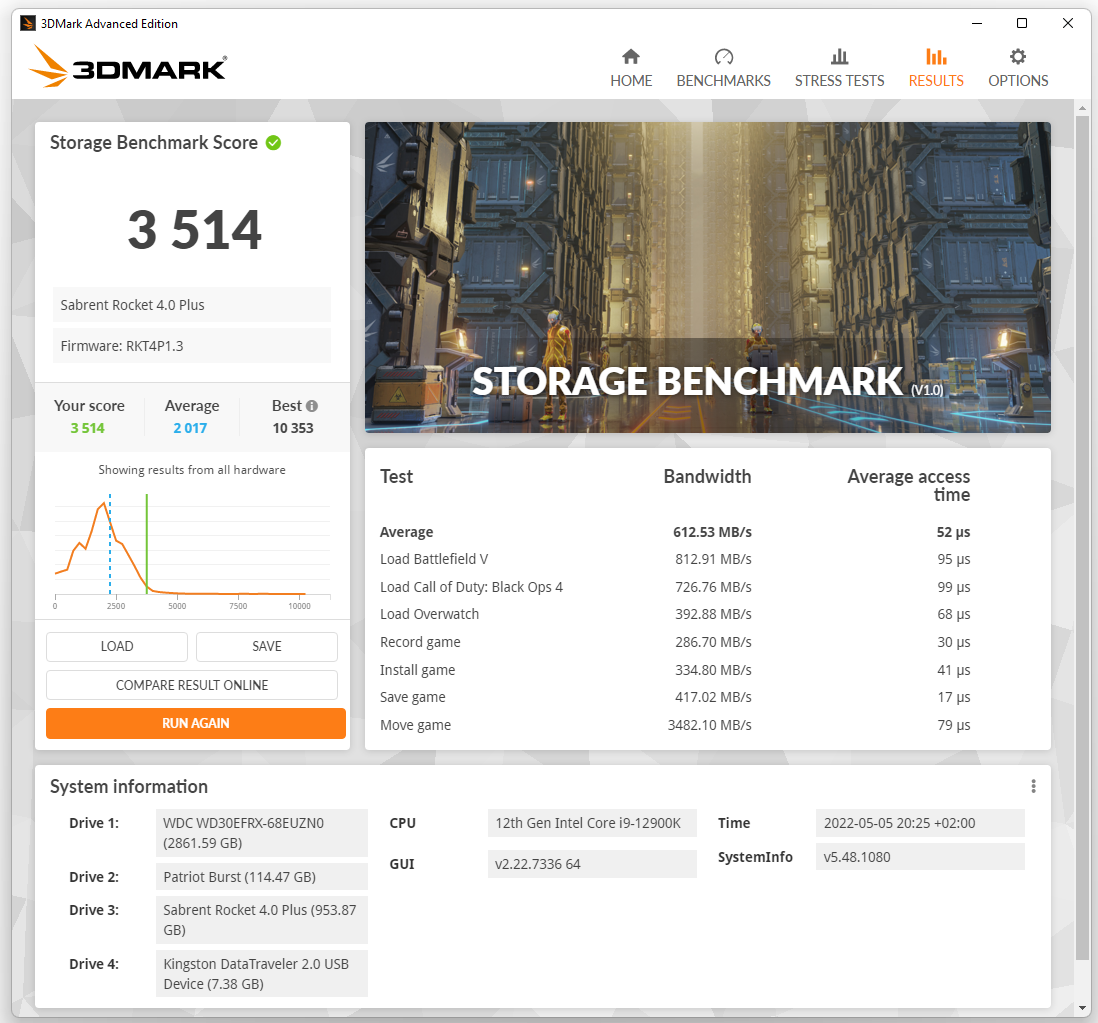Click the Bandwidth column header

[x=707, y=476]
